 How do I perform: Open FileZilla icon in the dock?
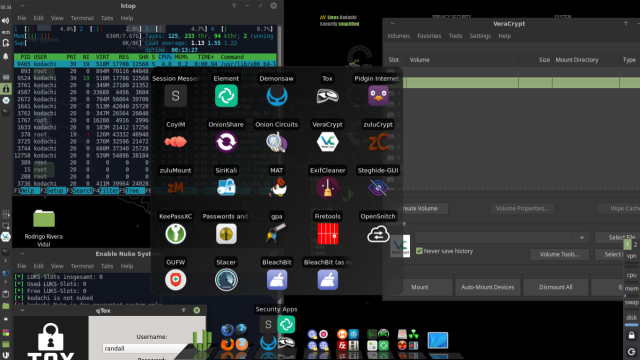pos(342,345)
